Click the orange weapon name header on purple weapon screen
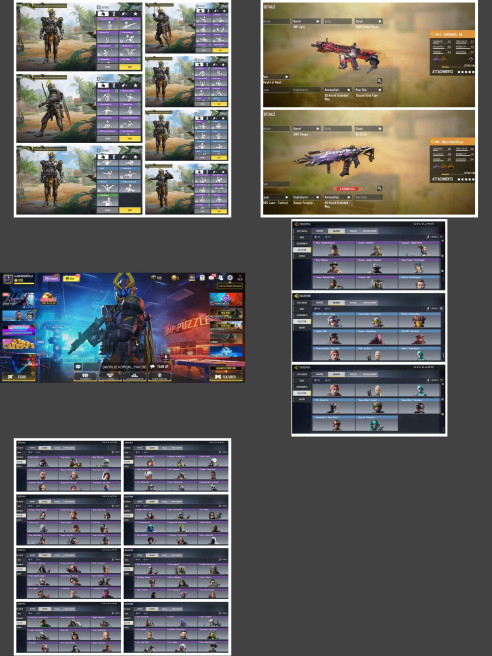 click(x=453, y=141)
